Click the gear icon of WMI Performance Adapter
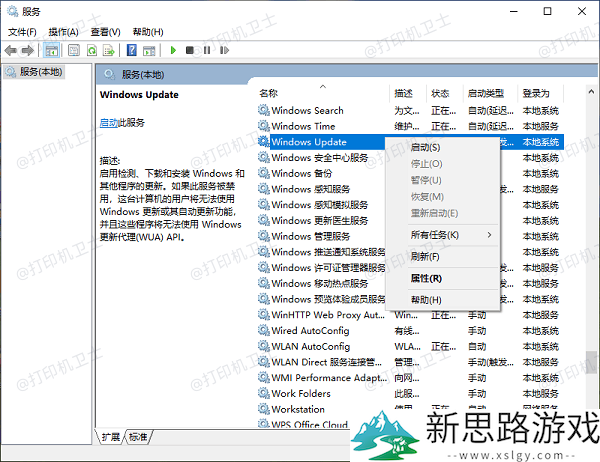Image resolution: width=600 pixels, height=462 pixels. (264, 377)
